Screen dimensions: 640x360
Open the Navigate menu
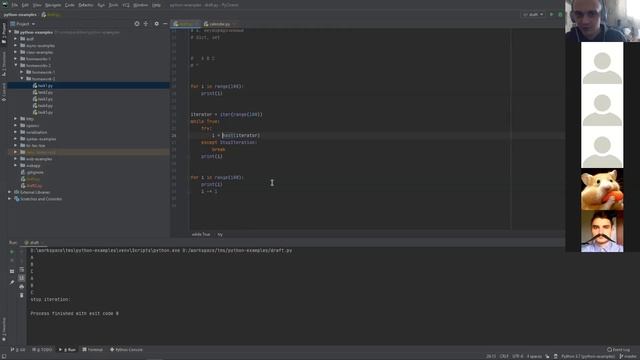click(x=53, y=5)
